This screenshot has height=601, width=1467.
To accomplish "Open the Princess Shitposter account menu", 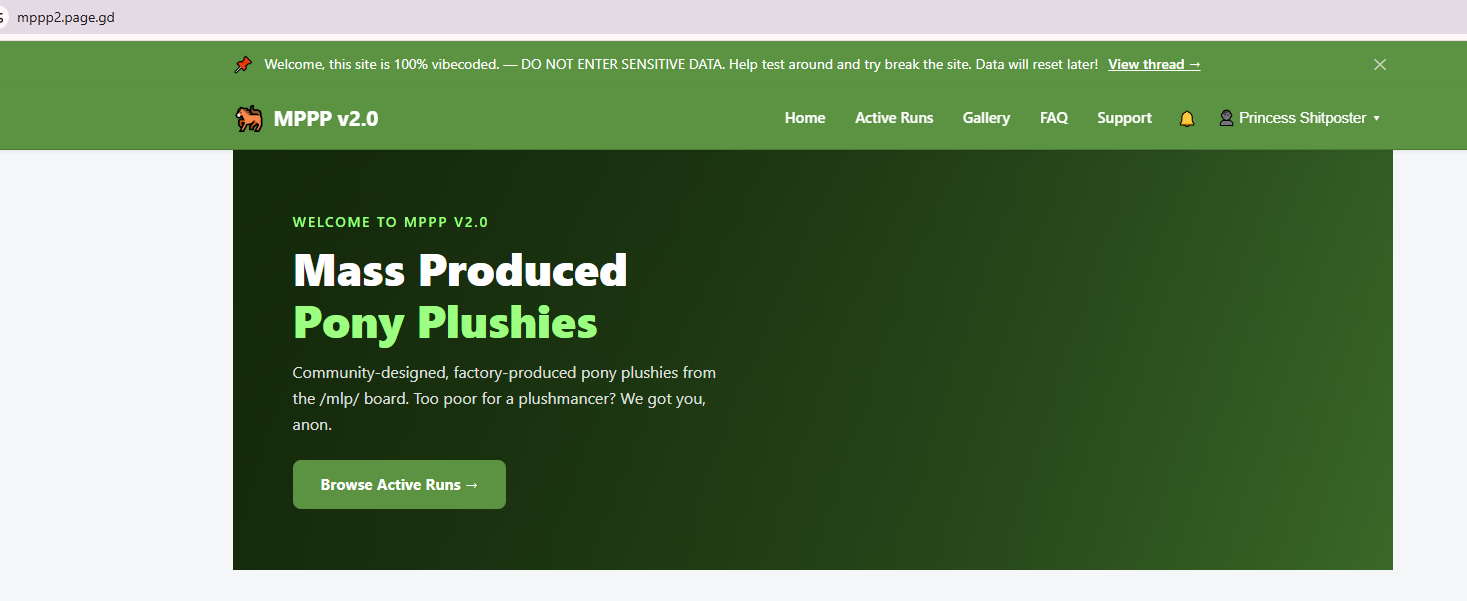I will tap(1300, 118).
